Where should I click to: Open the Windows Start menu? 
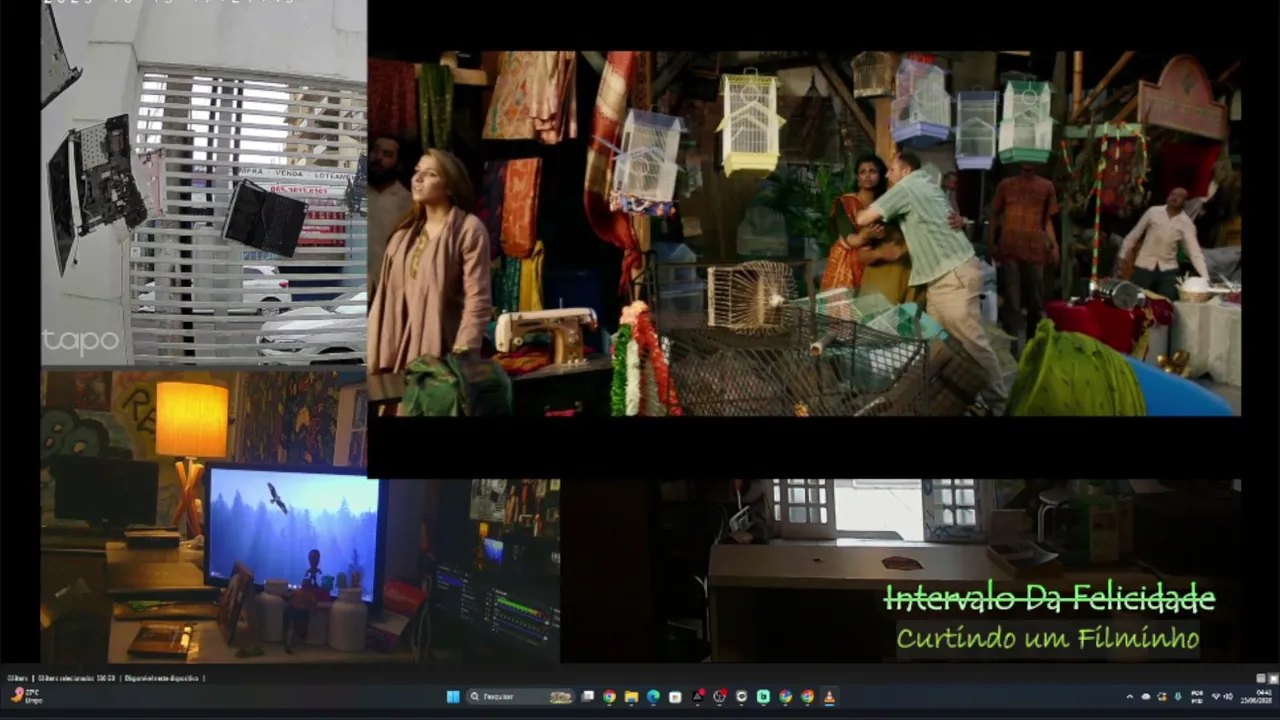(x=452, y=697)
